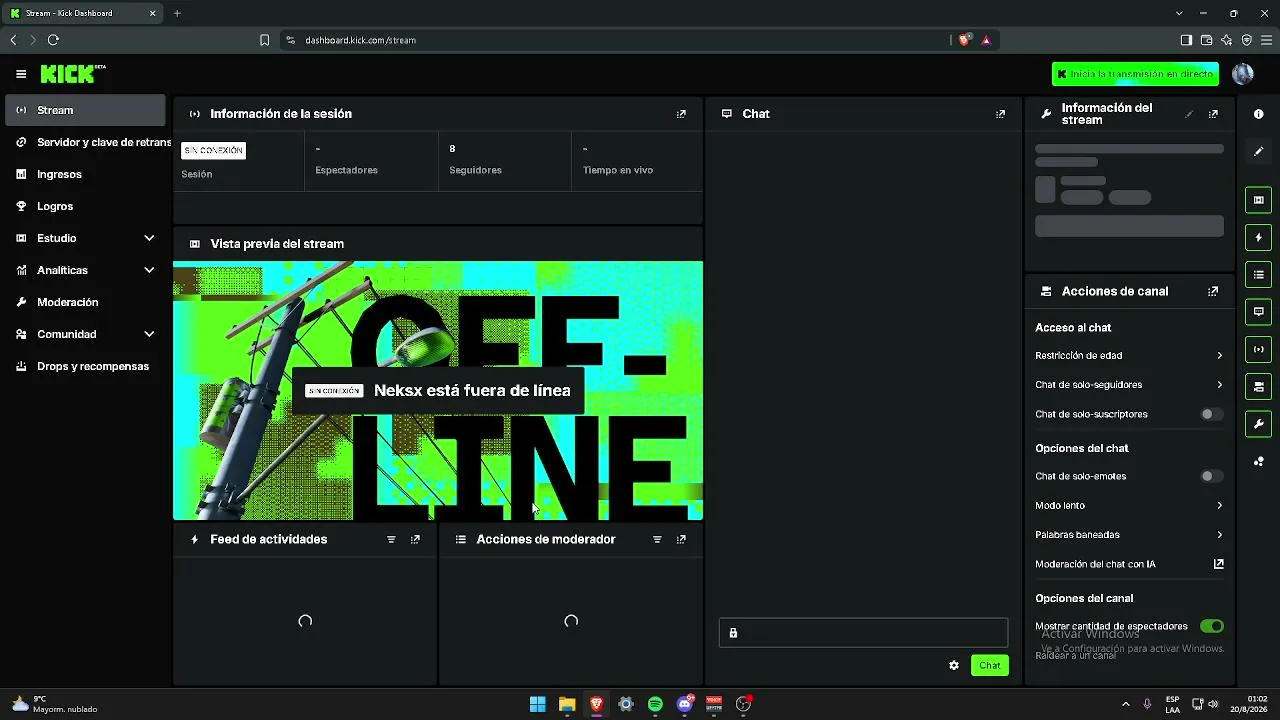Pop out the Información de la sesión panel
The image size is (1280, 720).
point(681,114)
